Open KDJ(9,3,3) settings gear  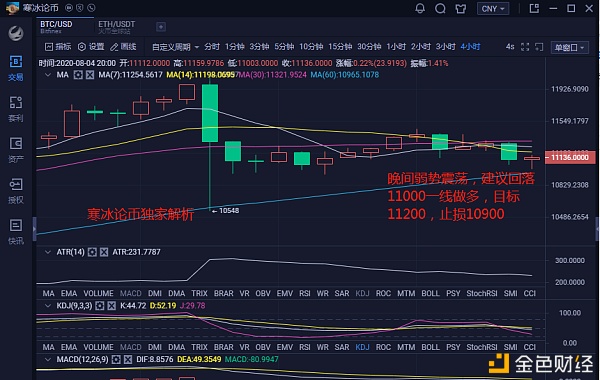coord(99,306)
